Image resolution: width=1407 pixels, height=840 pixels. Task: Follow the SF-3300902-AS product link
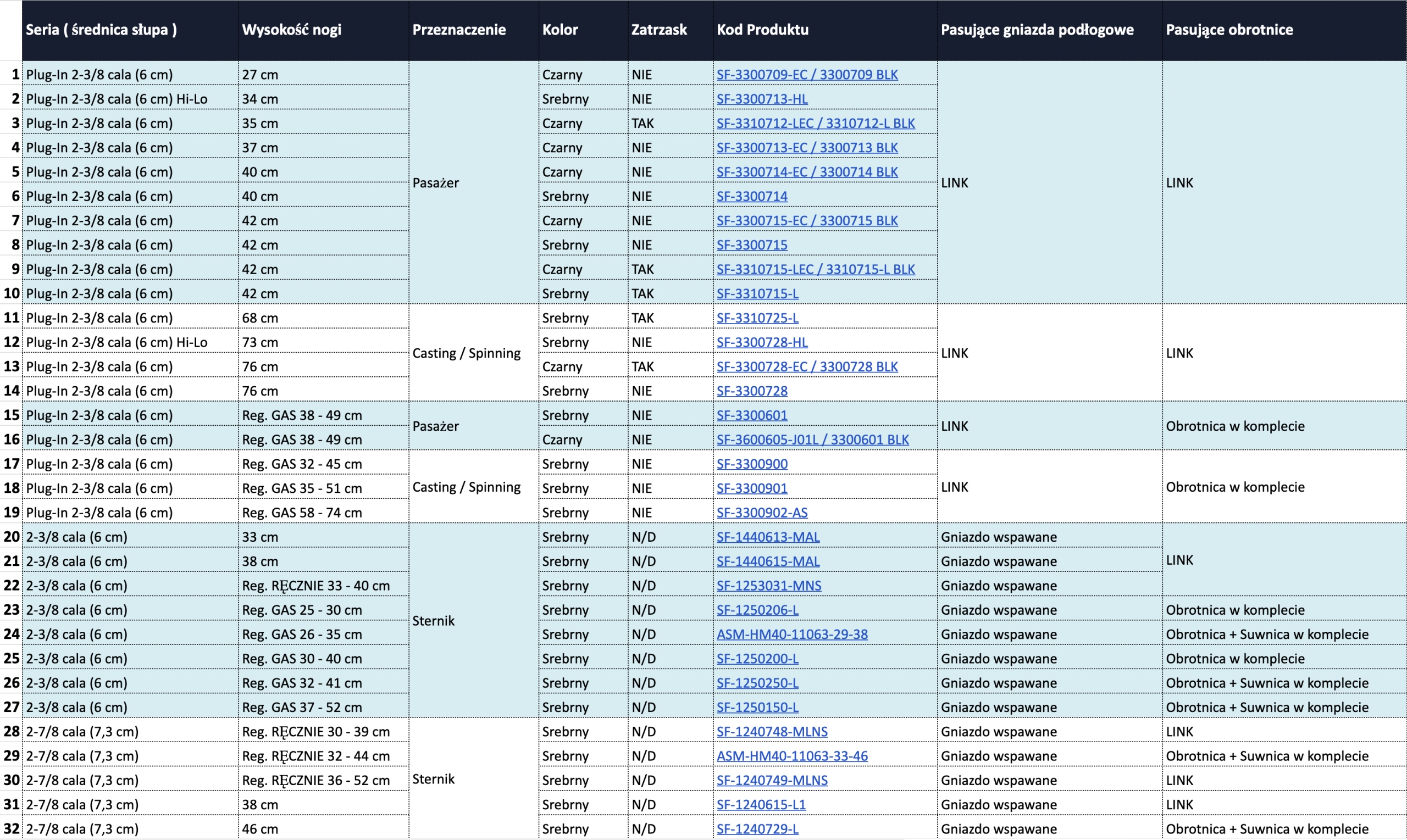[x=762, y=513]
